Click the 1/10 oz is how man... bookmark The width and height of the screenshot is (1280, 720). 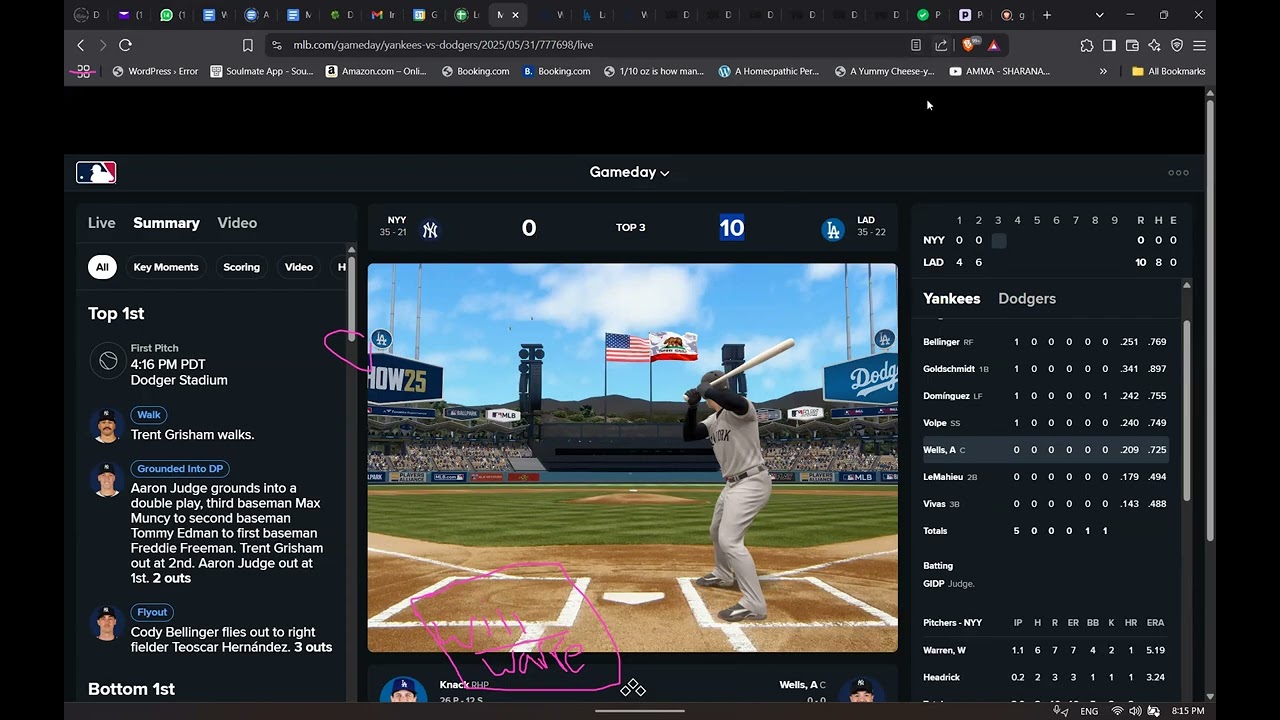pos(654,71)
